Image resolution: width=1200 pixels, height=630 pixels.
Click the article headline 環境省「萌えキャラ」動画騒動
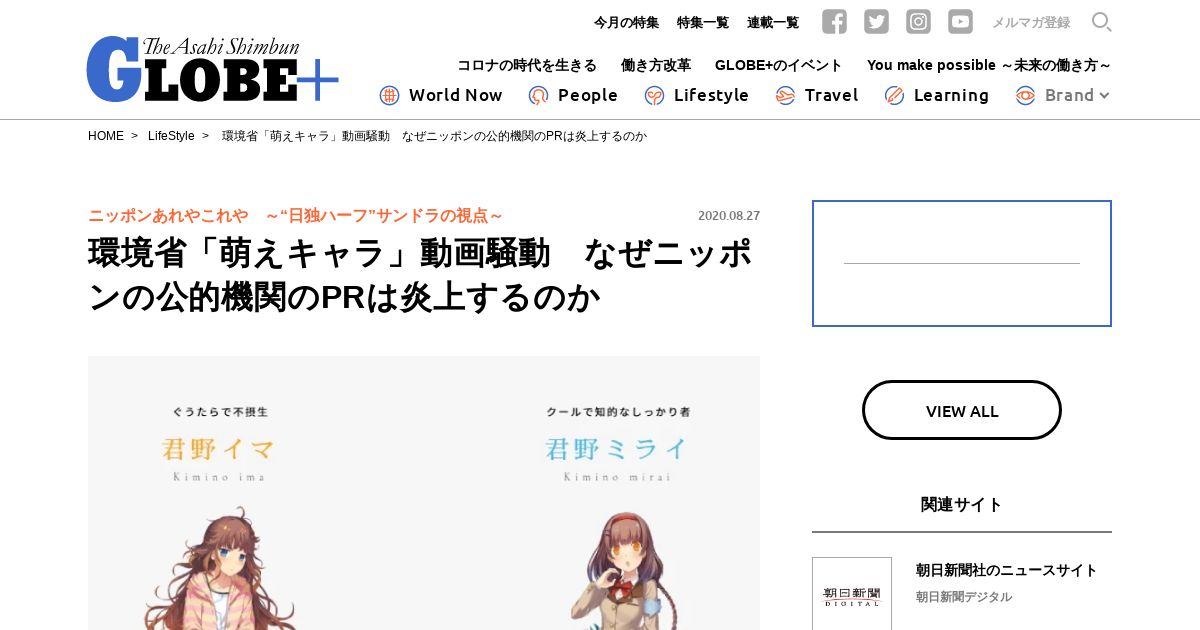[x=421, y=275]
